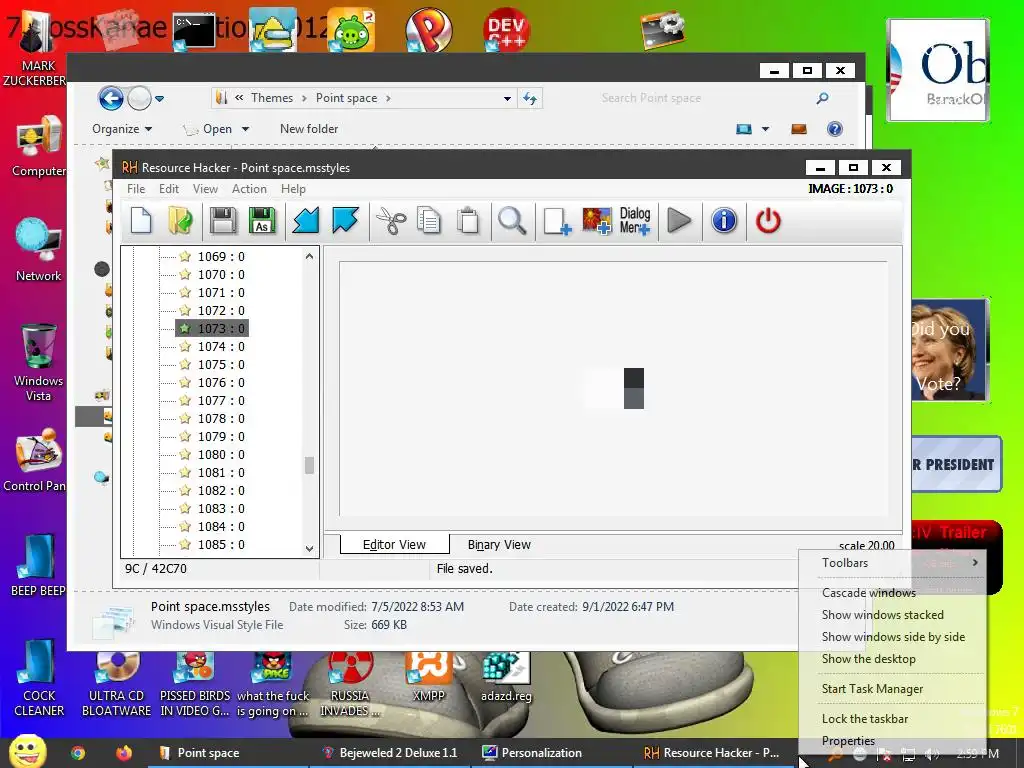Click the refresh icon beside address bar

530,99
